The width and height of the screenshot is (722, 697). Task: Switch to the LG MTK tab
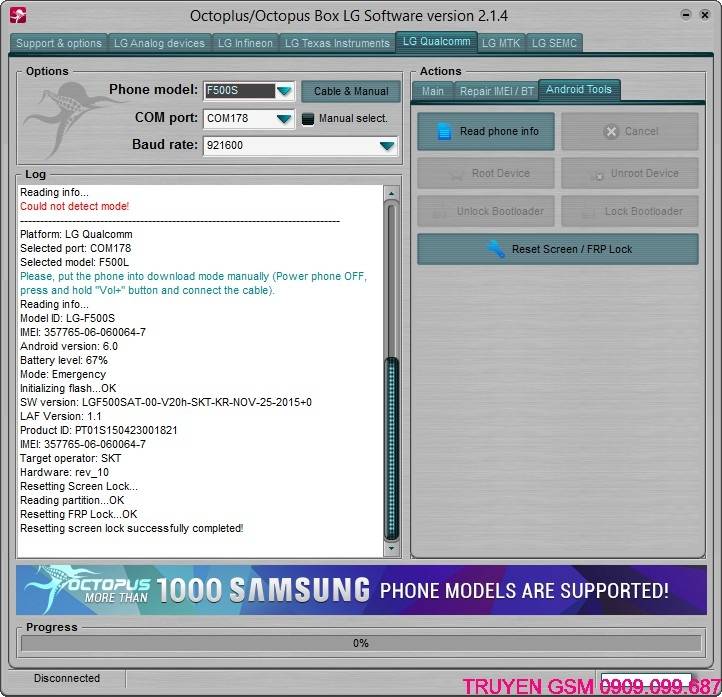pos(501,43)
